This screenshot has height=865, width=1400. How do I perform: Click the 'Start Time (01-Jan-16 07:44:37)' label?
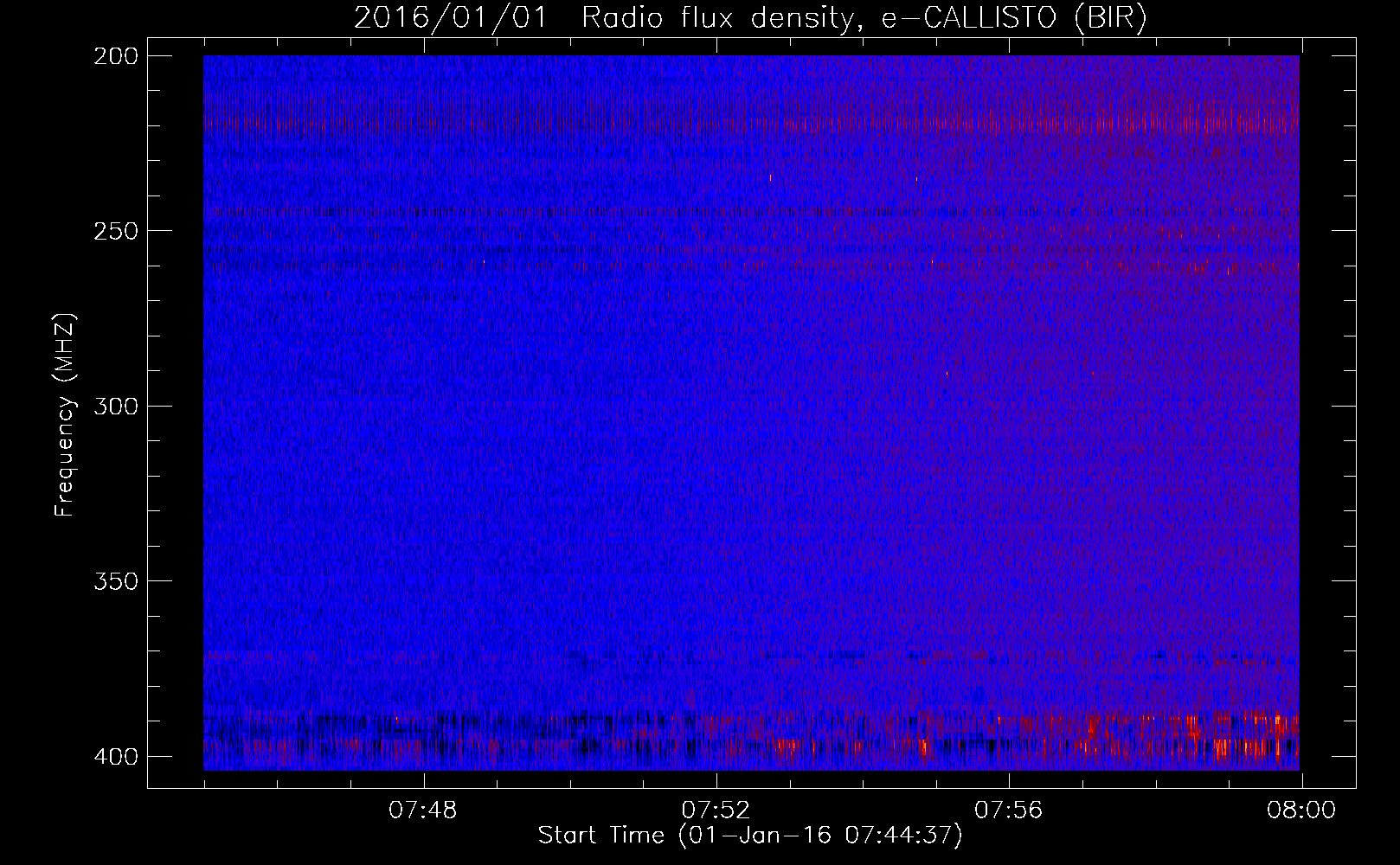tap(750, 836)
